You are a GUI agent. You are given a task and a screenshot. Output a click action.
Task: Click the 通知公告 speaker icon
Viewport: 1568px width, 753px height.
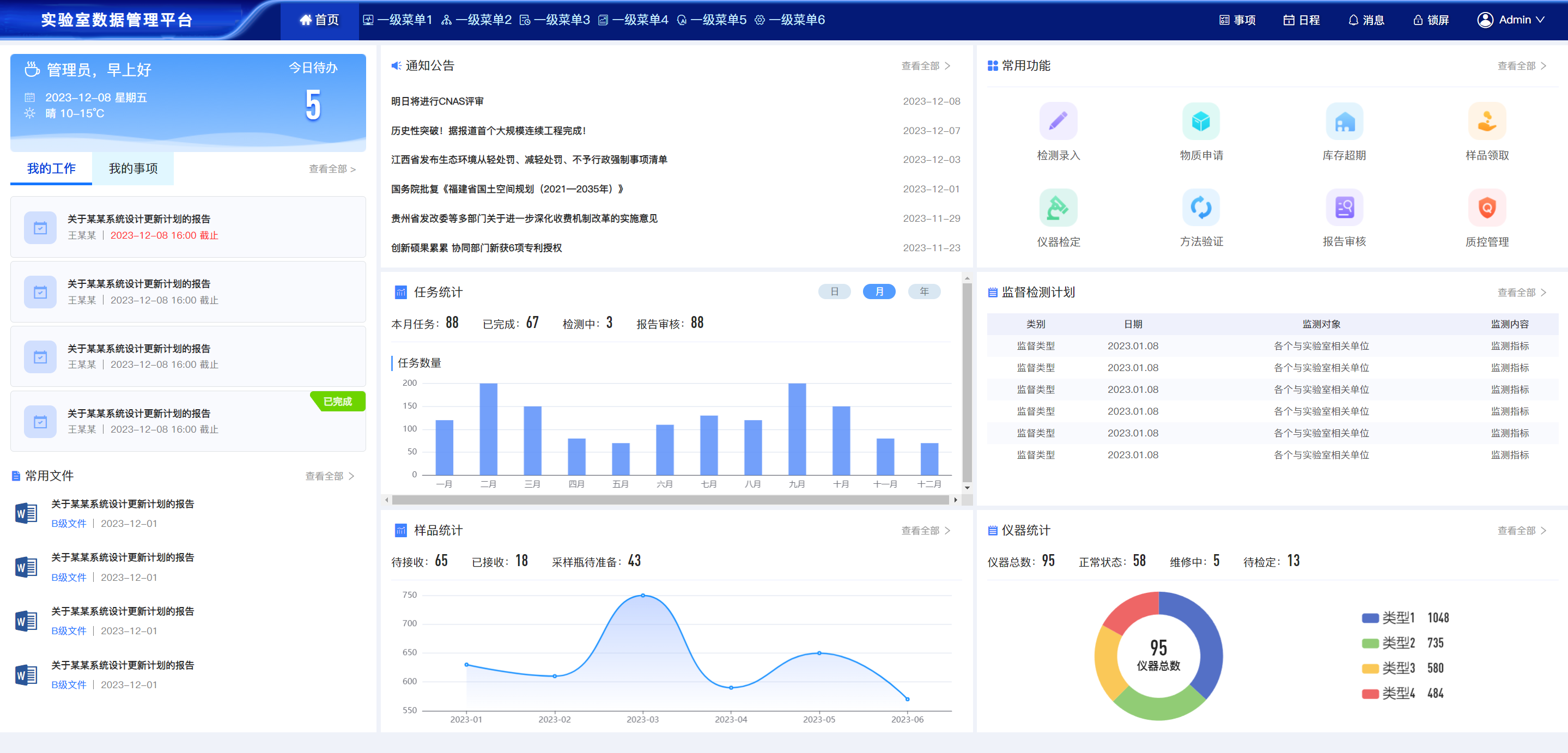point(396,65)
